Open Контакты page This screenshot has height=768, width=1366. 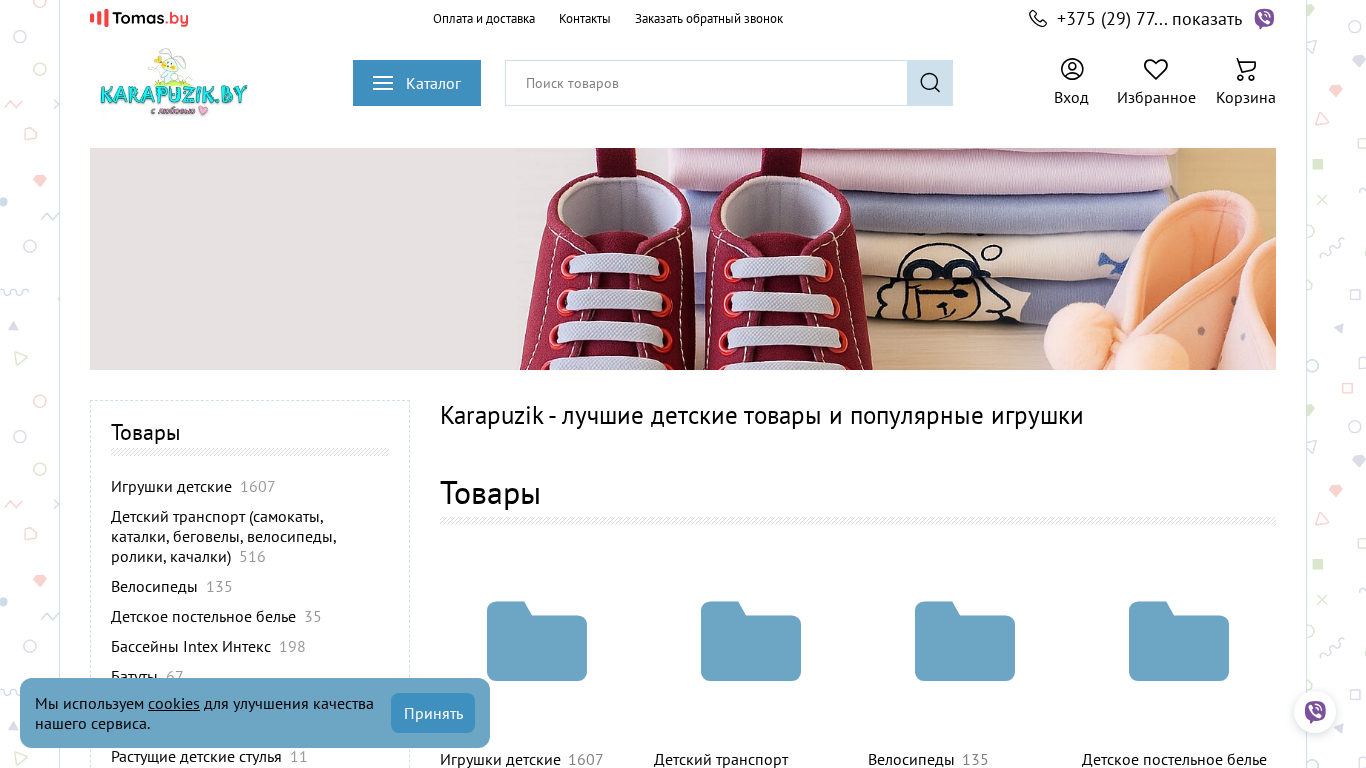[585, 19]
